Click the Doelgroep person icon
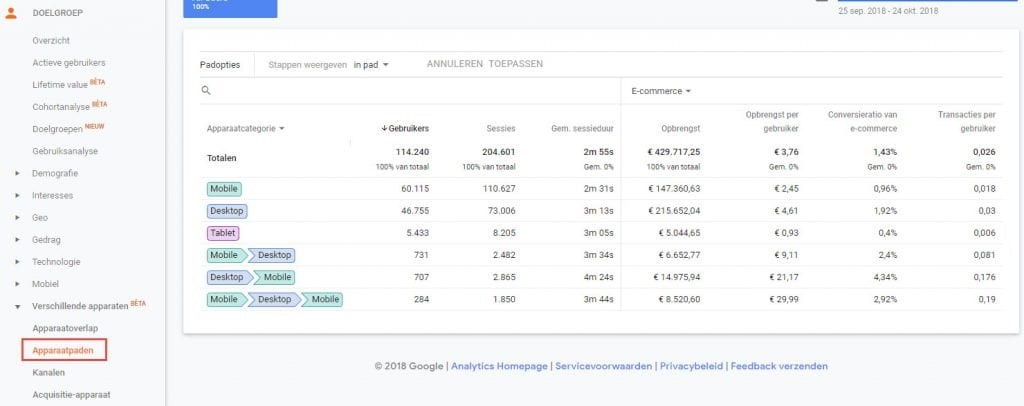Screen dimensions: 1024x406 11,16
